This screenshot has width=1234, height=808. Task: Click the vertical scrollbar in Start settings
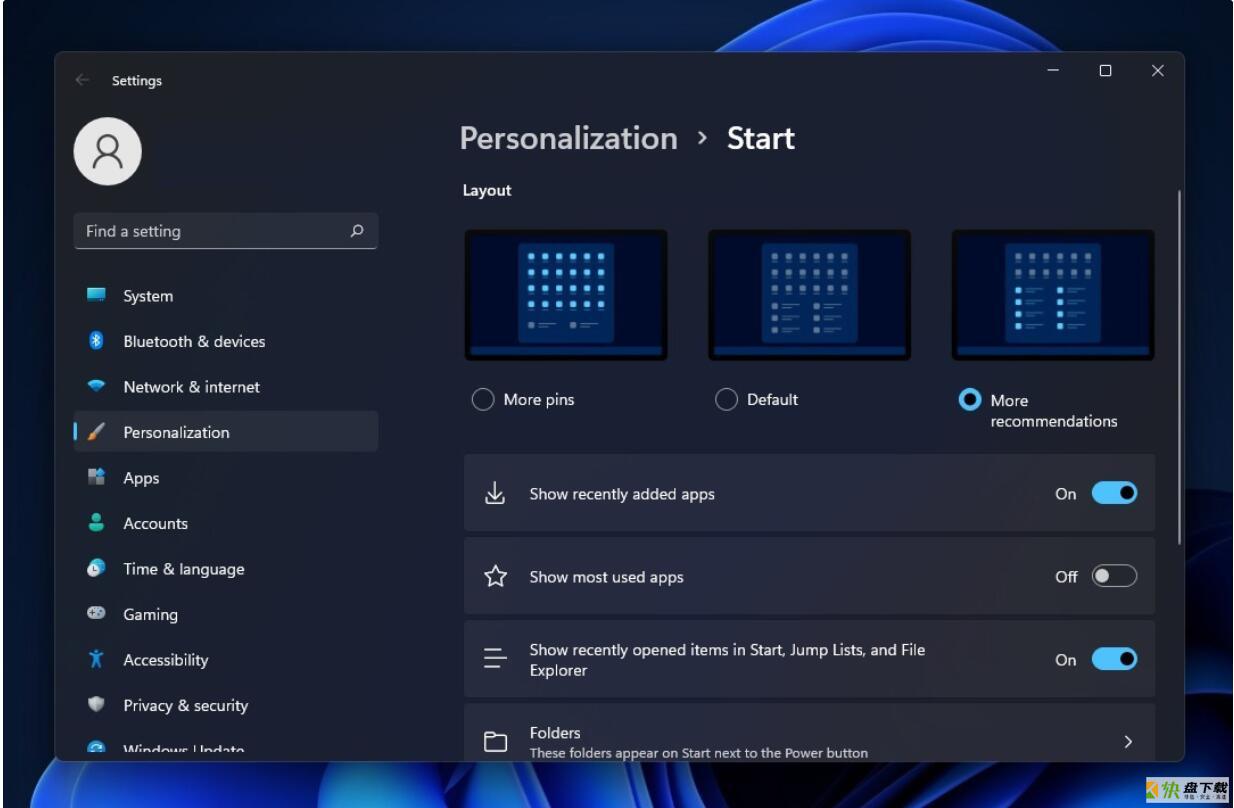(1180, 368)
